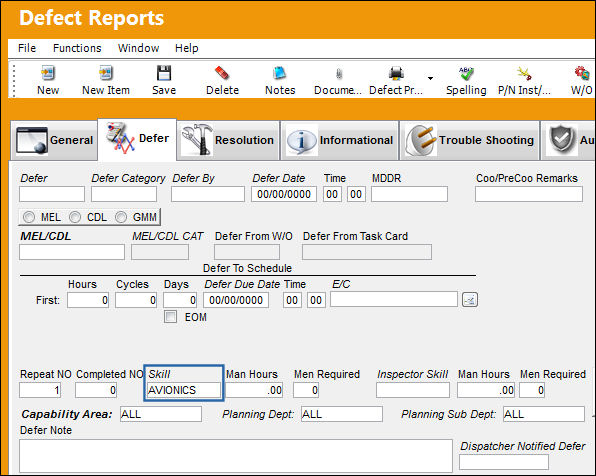Viewport: 596px width, 476px height.
Task: Click the First Cycles field
Action: (x=136, y=300)
